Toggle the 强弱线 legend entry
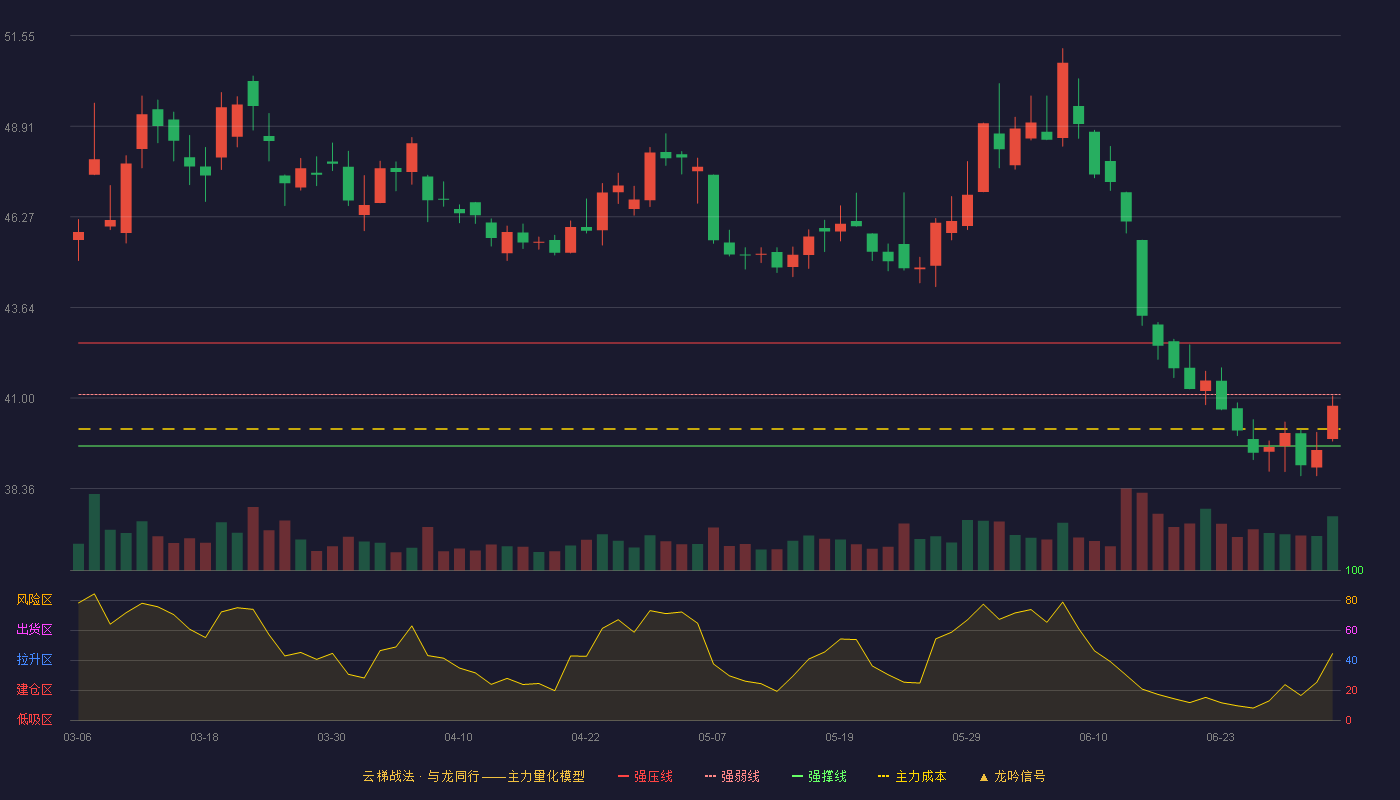 [x=732, y=776]
